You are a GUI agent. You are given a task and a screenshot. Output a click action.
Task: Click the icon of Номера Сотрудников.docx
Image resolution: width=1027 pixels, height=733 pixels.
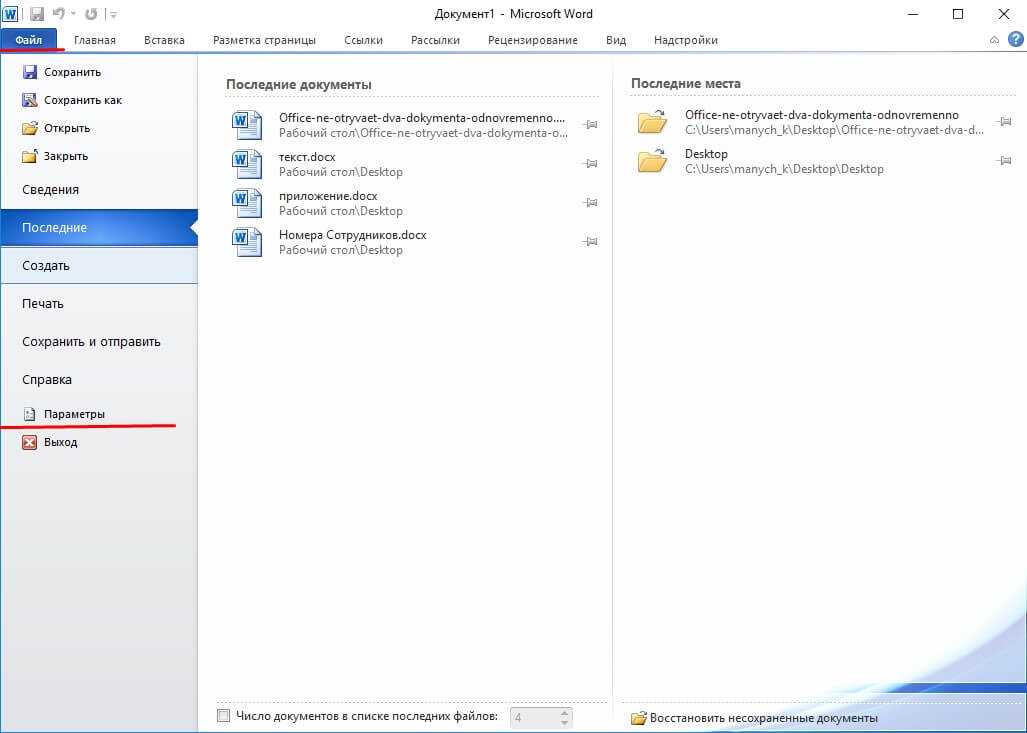[247, 242]
